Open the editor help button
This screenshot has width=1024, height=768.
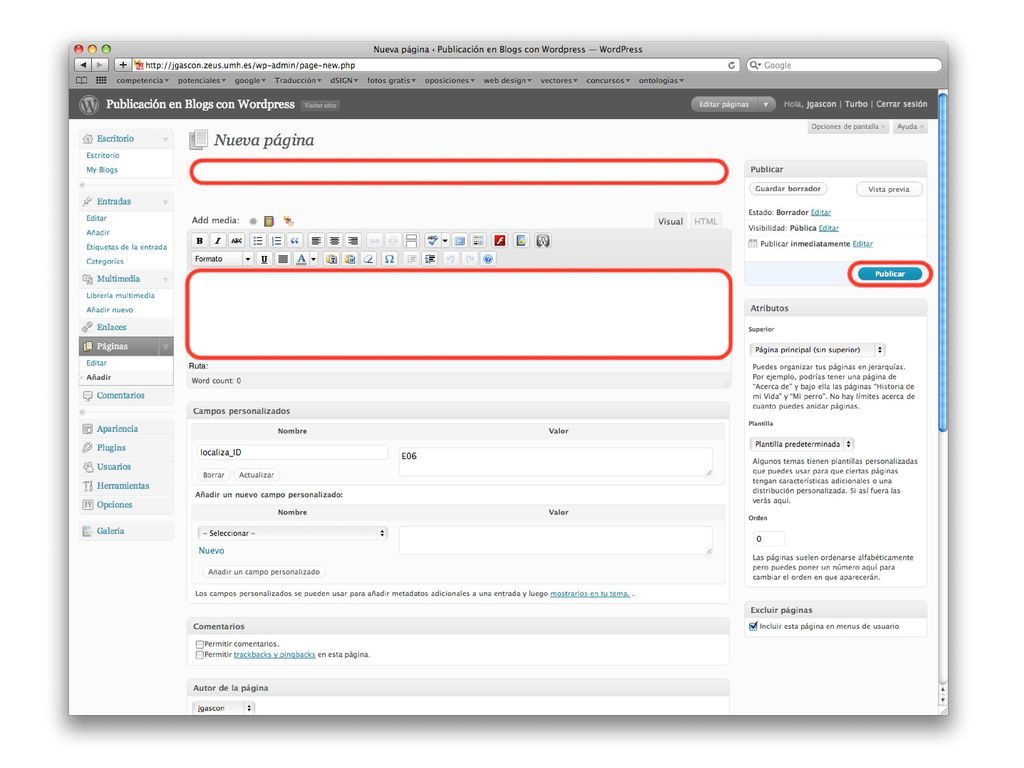[488, 259]
